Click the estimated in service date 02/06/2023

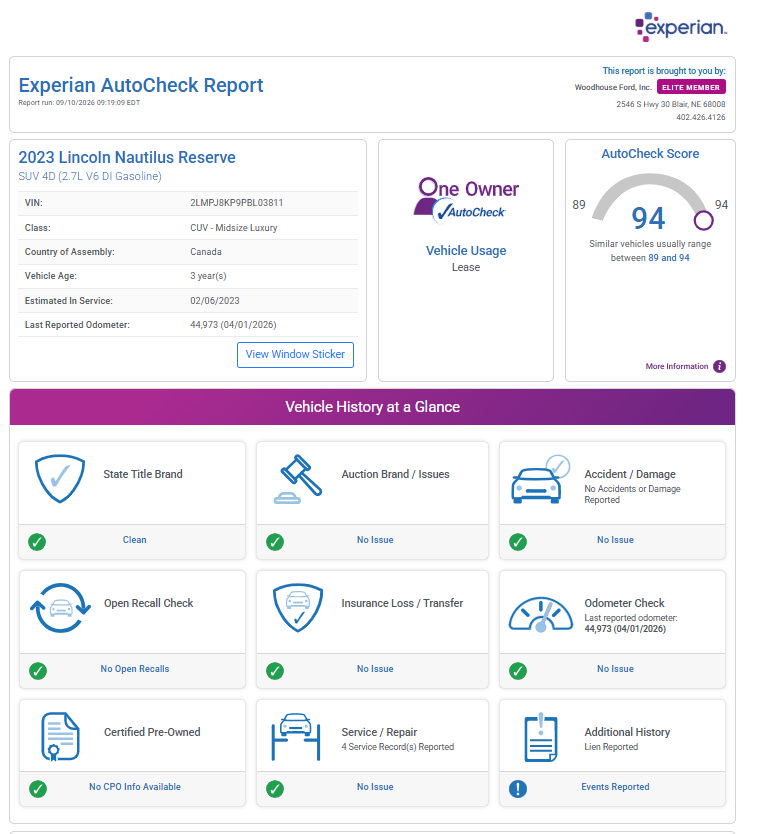(x=215, y=301)
